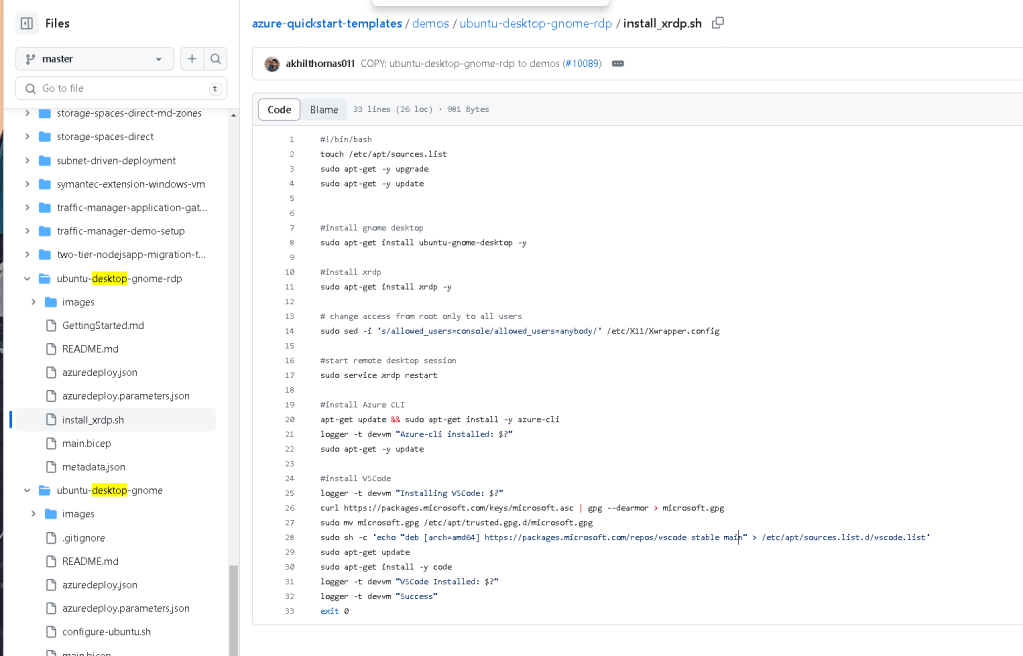Click storage-spaces-direct-md-zones folder icon
This screenshot has height=656, width=1023.
pyautogui.click(x=45, y=113)
